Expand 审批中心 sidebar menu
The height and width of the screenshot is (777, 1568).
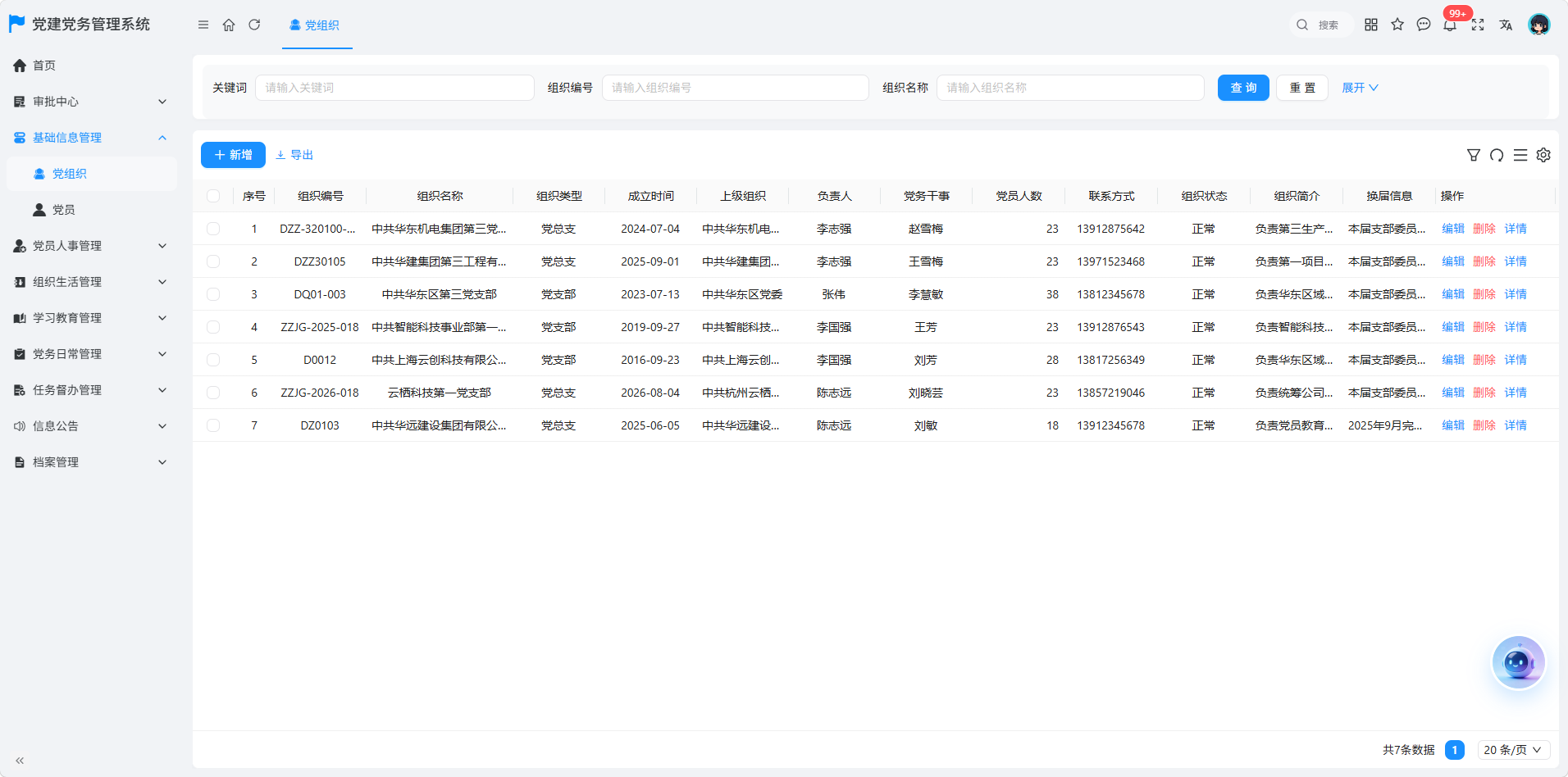click(90, 102)
